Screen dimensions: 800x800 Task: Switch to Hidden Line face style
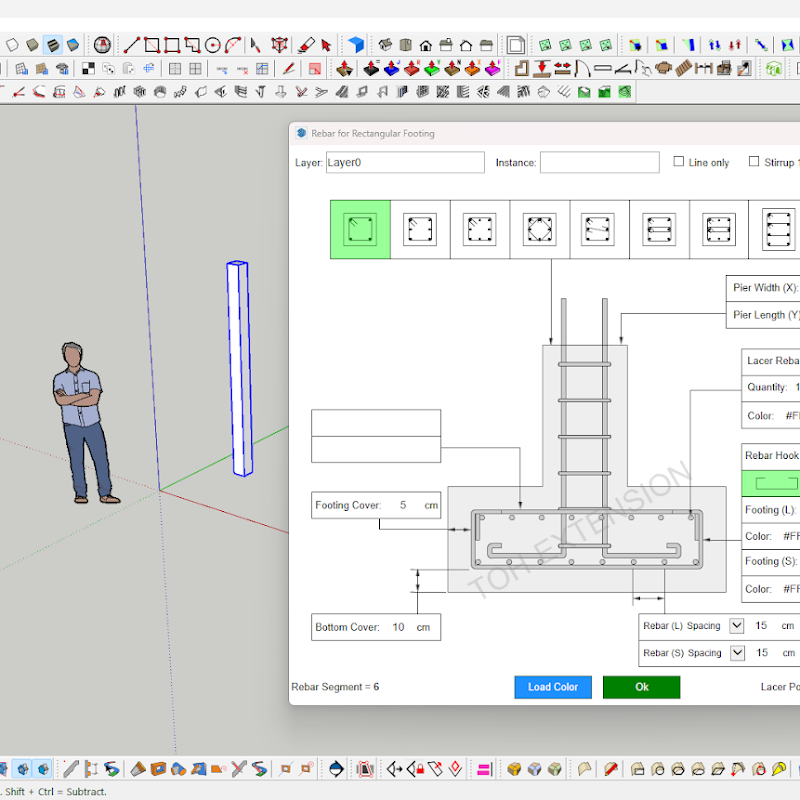[12, 45]
